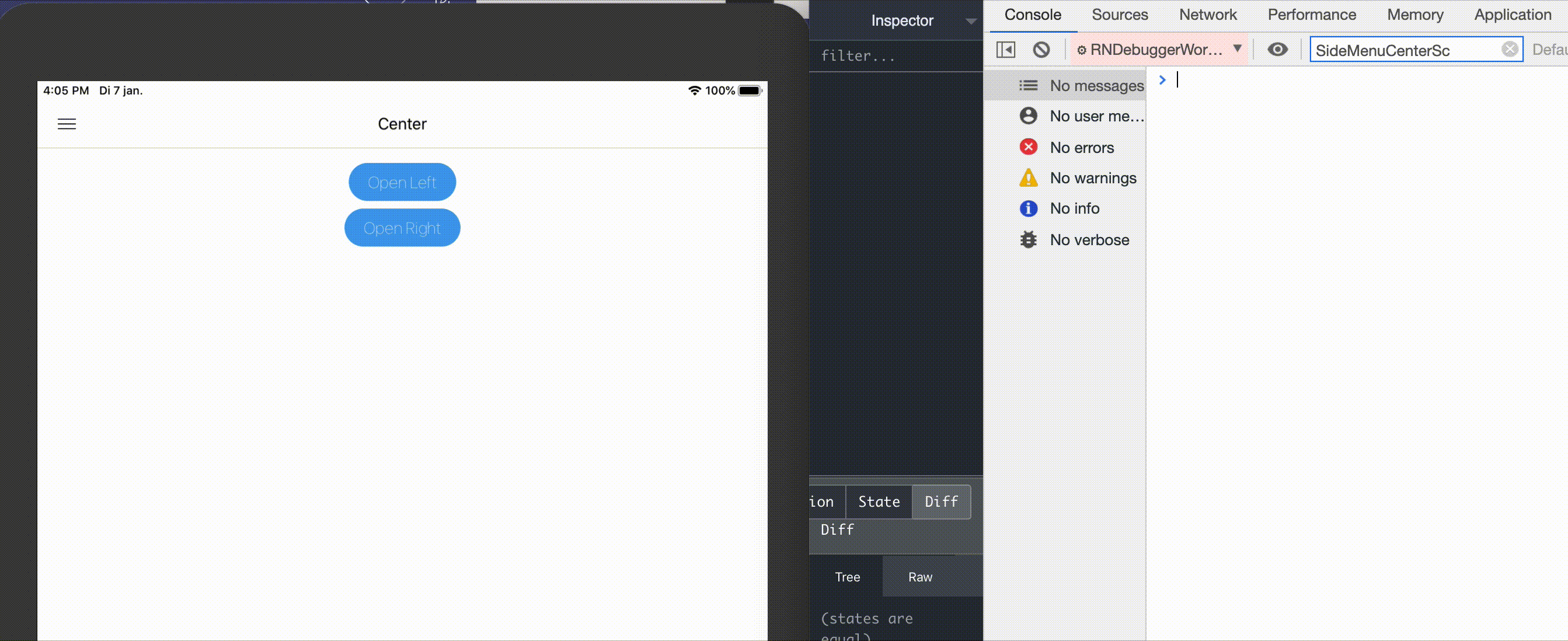Select the No info filter
Screen dimensions: 1568x641
pyautogui.click(x=1074, y=208)
